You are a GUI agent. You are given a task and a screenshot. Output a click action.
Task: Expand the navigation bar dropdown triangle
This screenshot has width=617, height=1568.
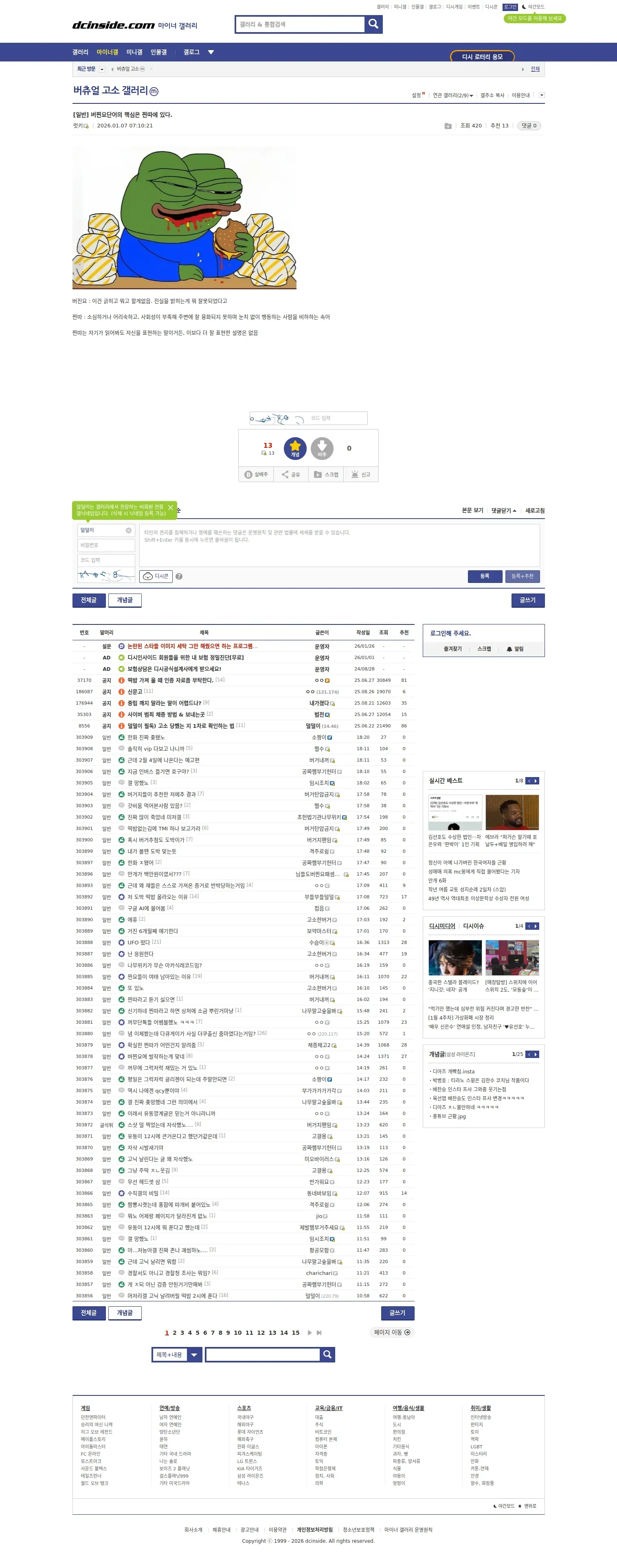(211, 53)
